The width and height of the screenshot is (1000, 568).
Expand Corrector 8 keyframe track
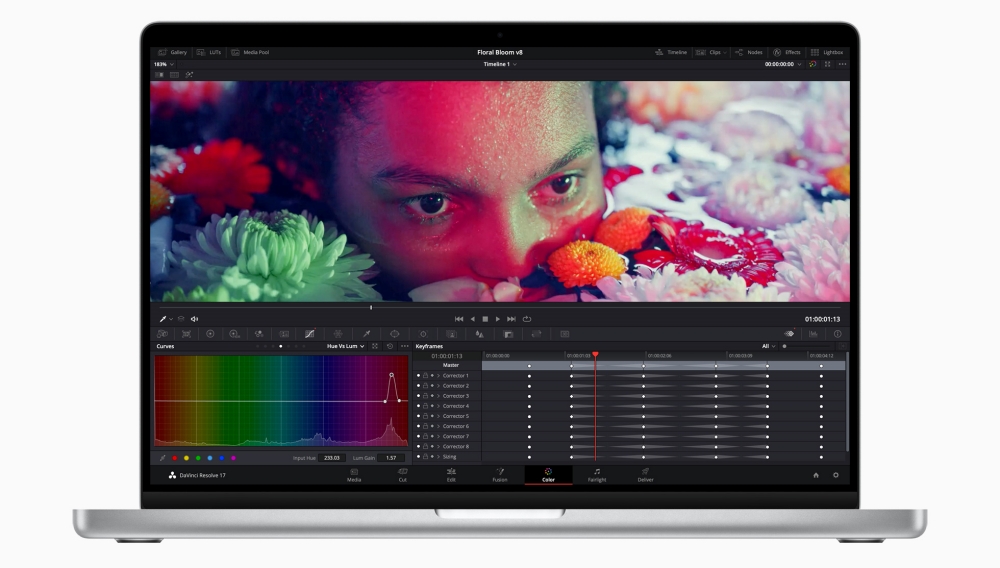438,446
